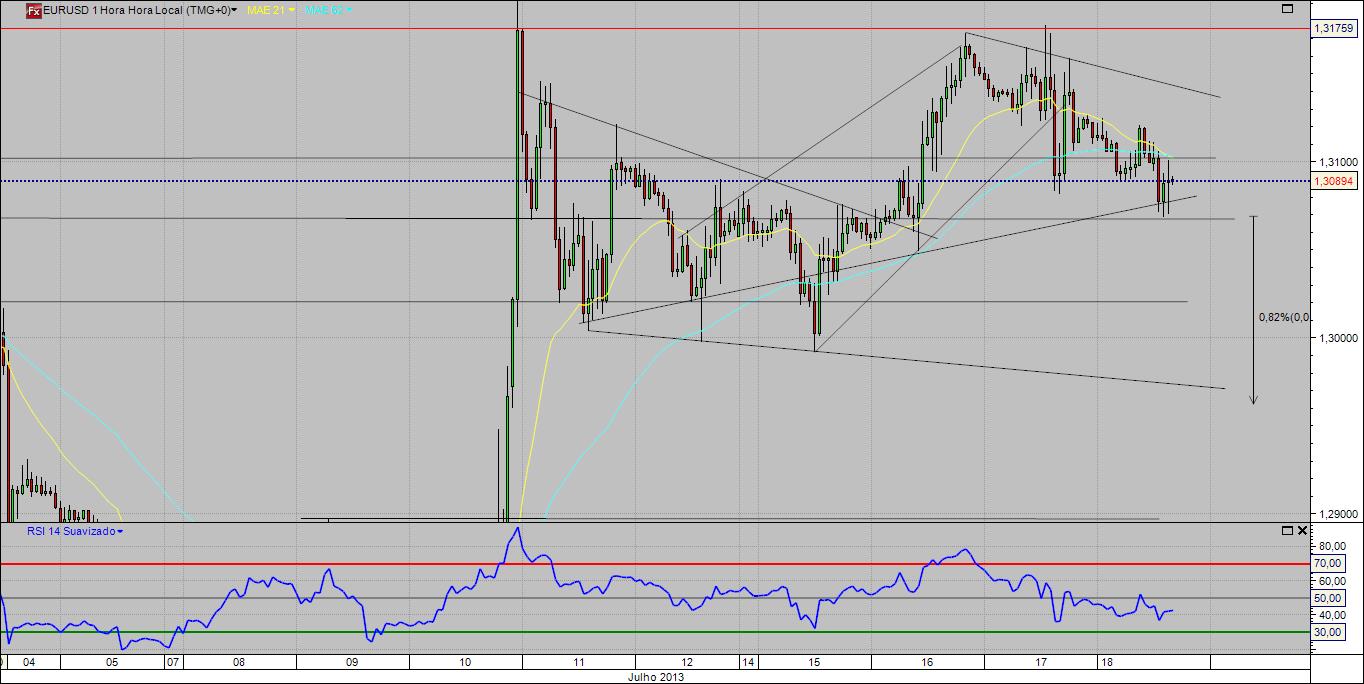Viewport: 1364px width, 684px height.
Task: Click date 12 on the time axis
Action: point(687,662)
